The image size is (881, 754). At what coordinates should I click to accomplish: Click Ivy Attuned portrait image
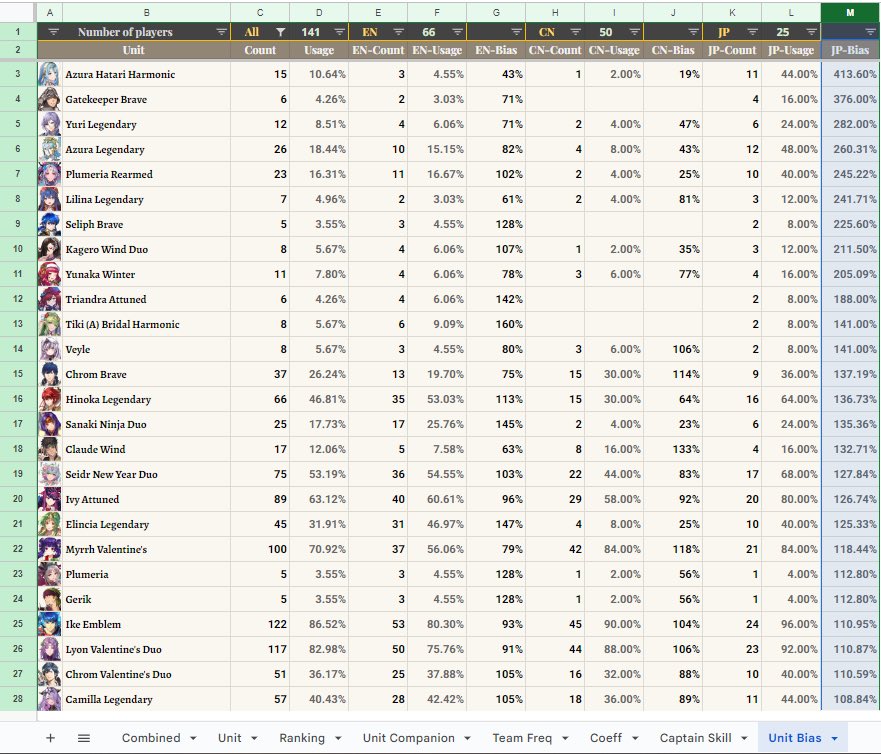coord(49,499)
